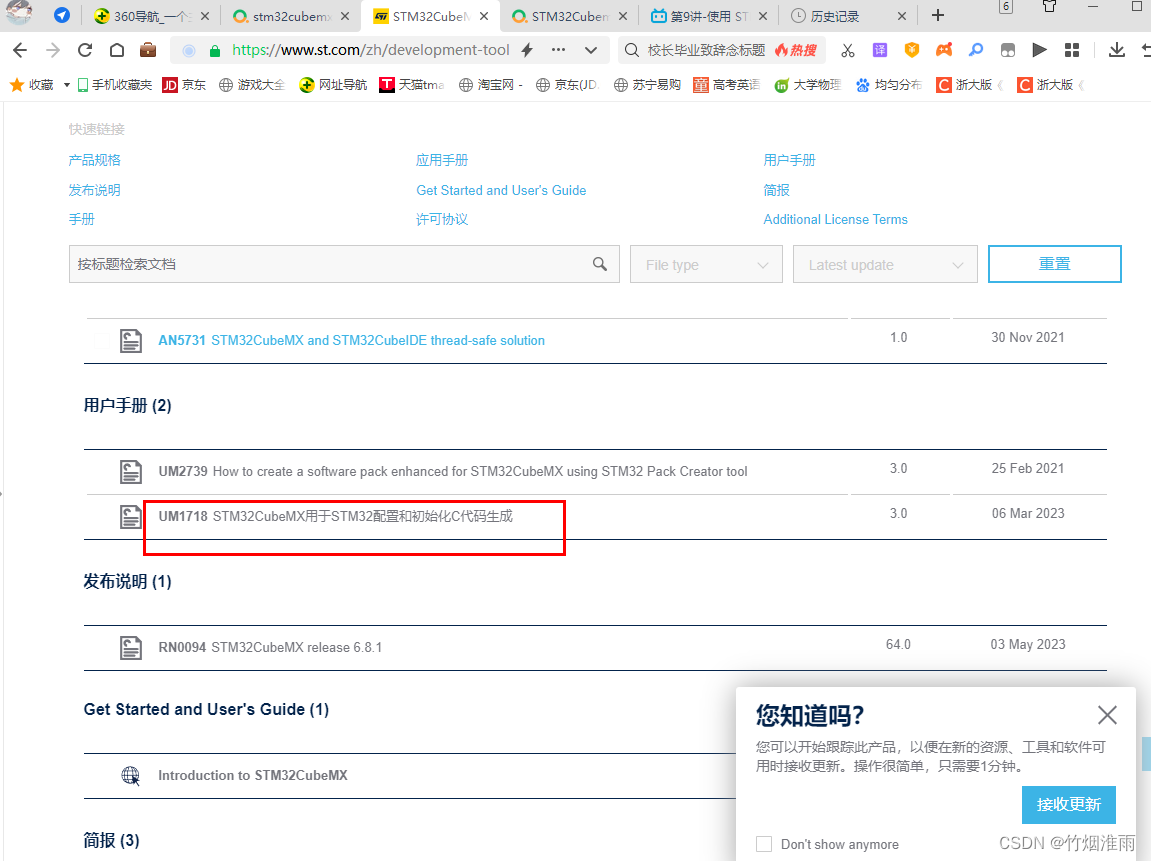
Task: Open the 简报 quick link
Action: point(777,190)
